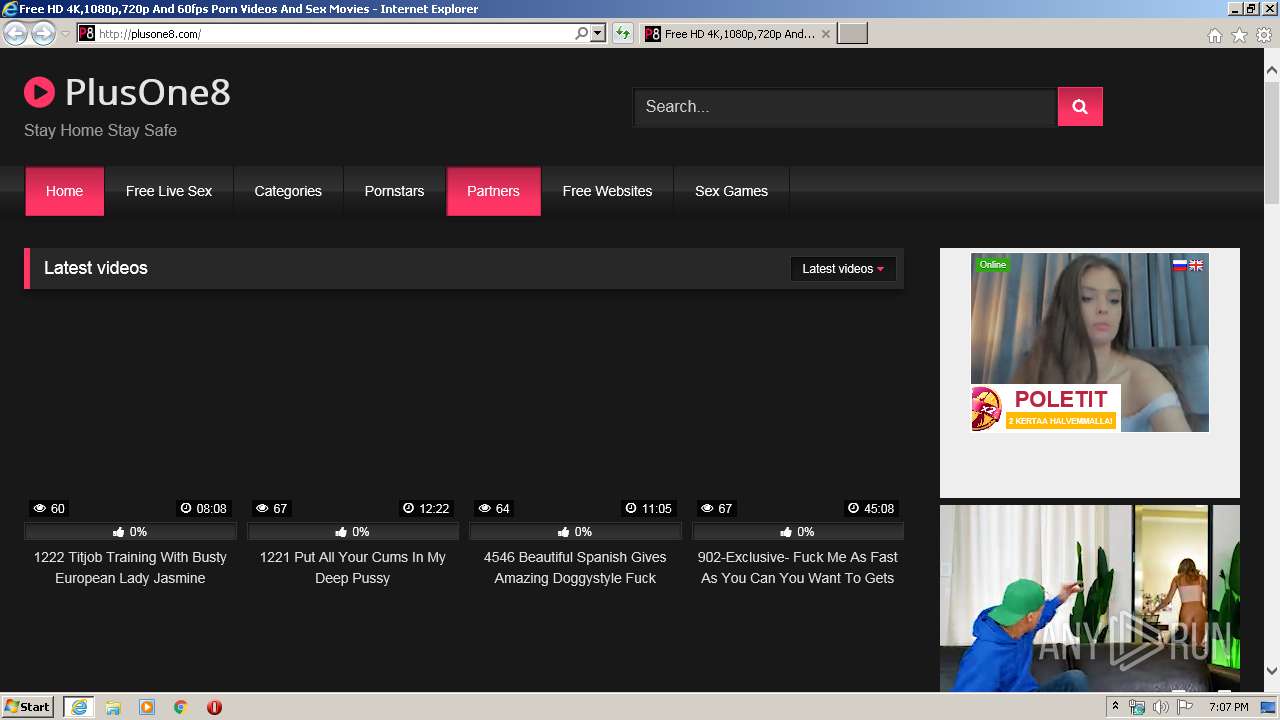Click the clock icon beside 11:05
Screen dimensions: 1280x720
tap(631, 508)
